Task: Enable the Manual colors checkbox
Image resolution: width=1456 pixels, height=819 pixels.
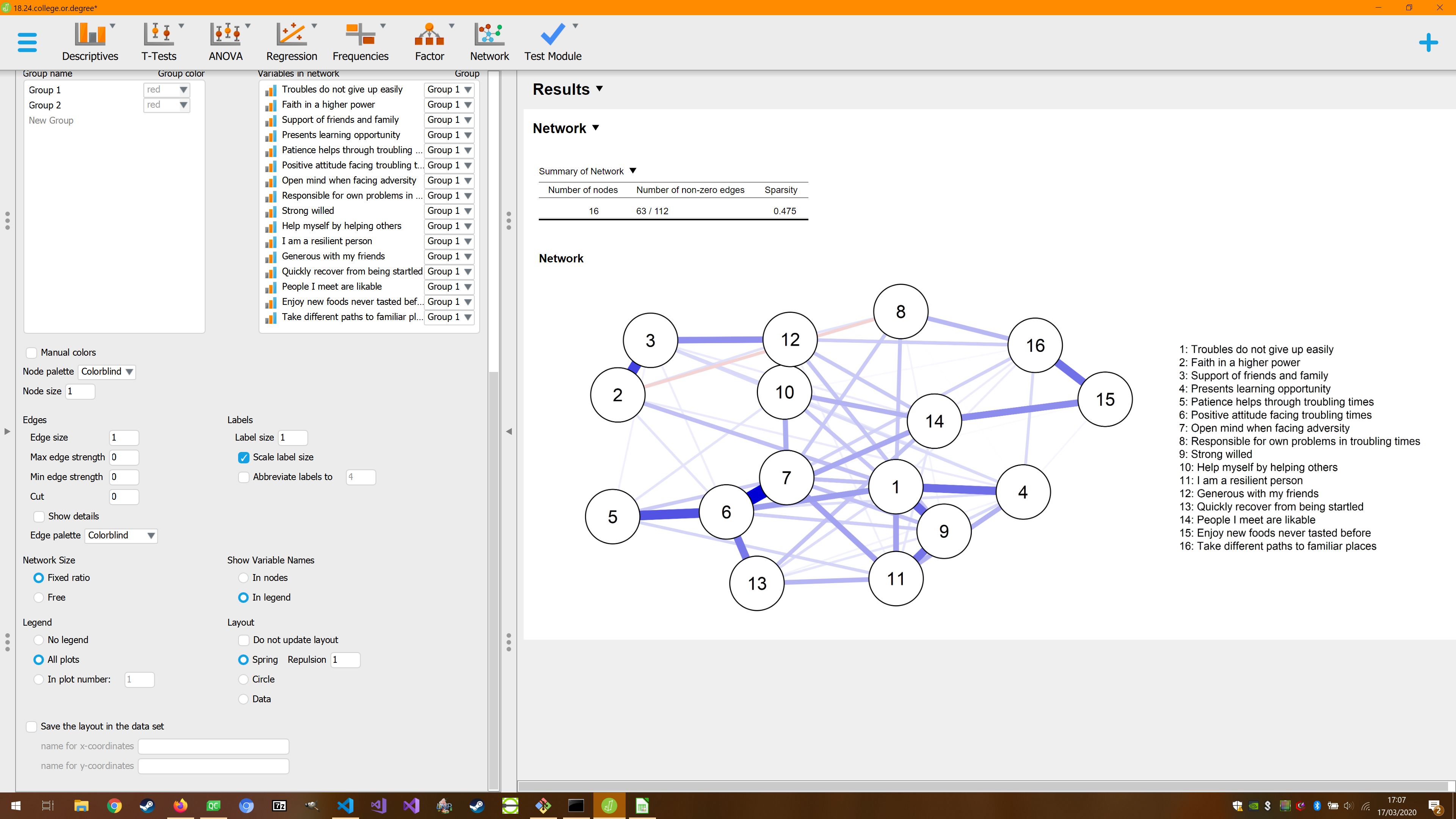Action: click(31, 352)
